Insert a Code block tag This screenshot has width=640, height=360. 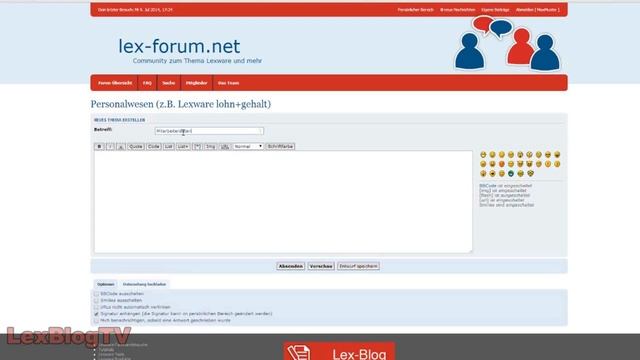(153, 147)
